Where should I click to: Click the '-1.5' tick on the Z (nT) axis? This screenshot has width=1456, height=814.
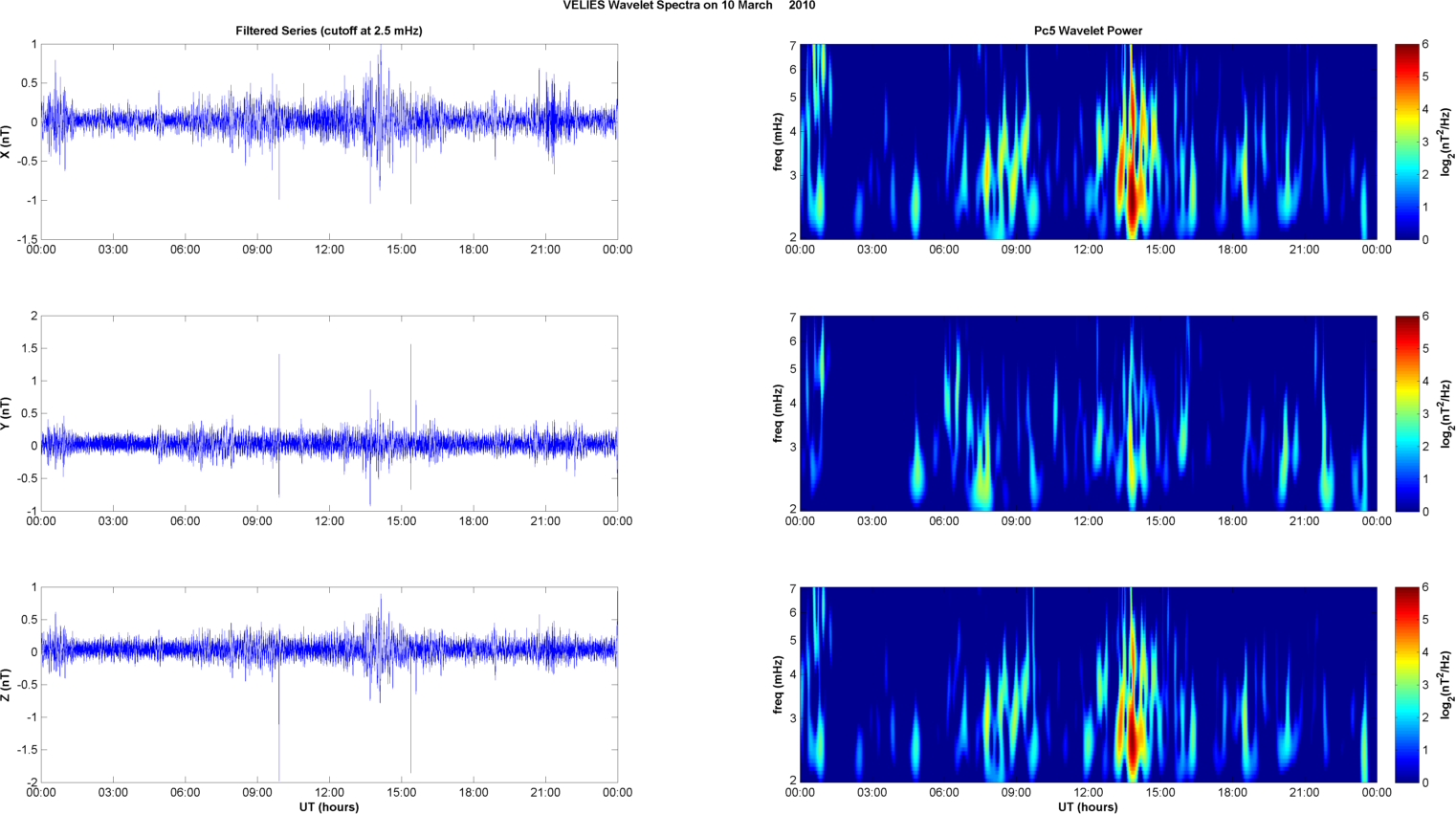coord(27,750)
